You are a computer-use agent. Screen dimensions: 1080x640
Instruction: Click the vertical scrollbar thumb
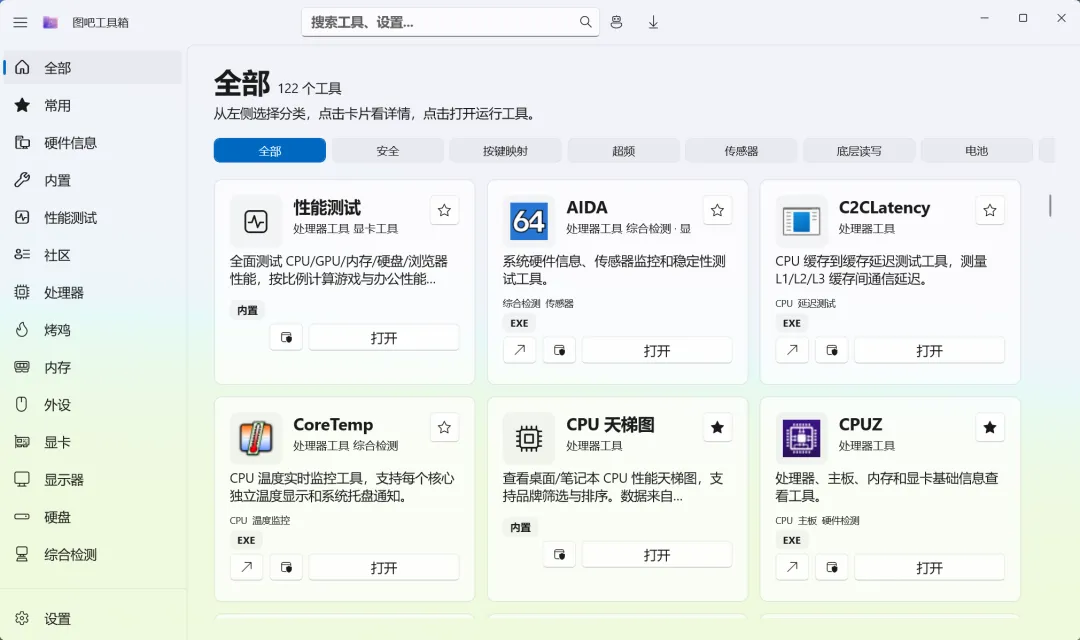[x=1050, y=205]
